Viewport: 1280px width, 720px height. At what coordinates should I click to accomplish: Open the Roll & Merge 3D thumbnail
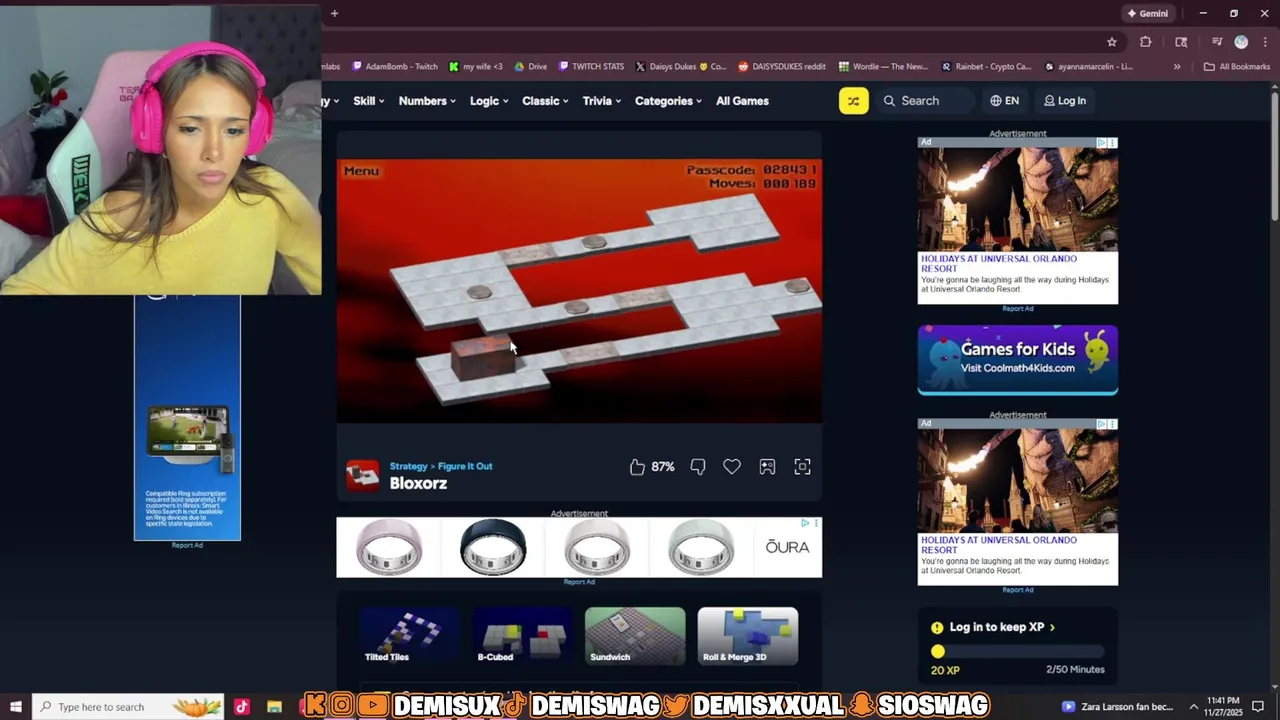(748, 635)
